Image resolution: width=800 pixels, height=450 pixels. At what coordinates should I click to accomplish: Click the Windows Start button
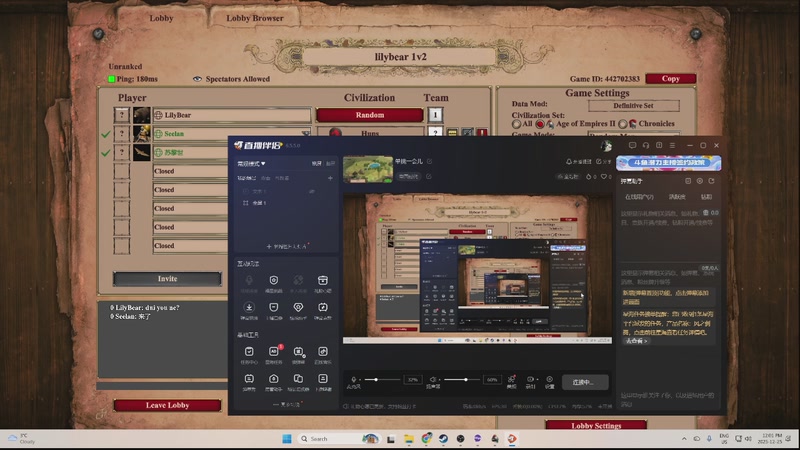pos(287,439)
